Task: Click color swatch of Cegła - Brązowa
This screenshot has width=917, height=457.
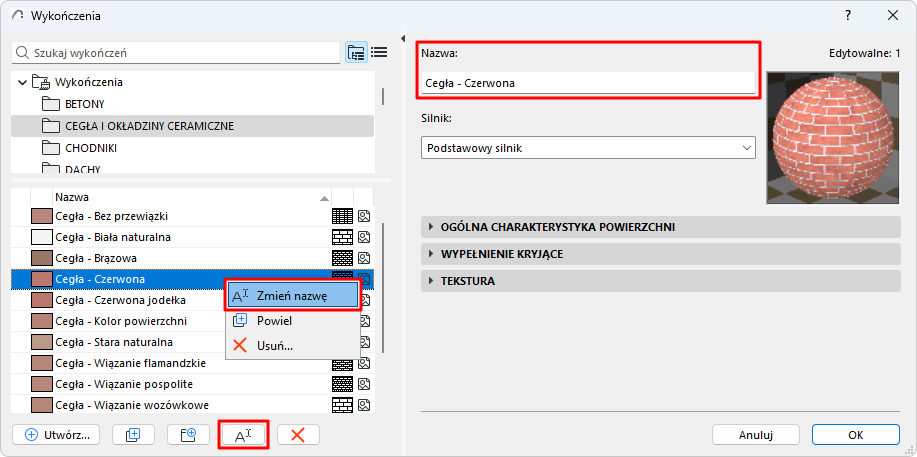Action: point(41,258)
